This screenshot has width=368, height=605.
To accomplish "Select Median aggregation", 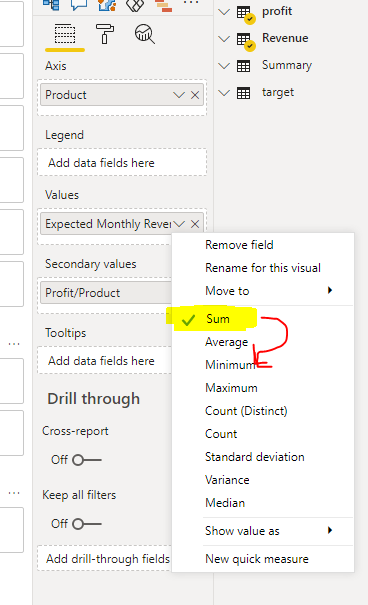I will click(225, 503).
